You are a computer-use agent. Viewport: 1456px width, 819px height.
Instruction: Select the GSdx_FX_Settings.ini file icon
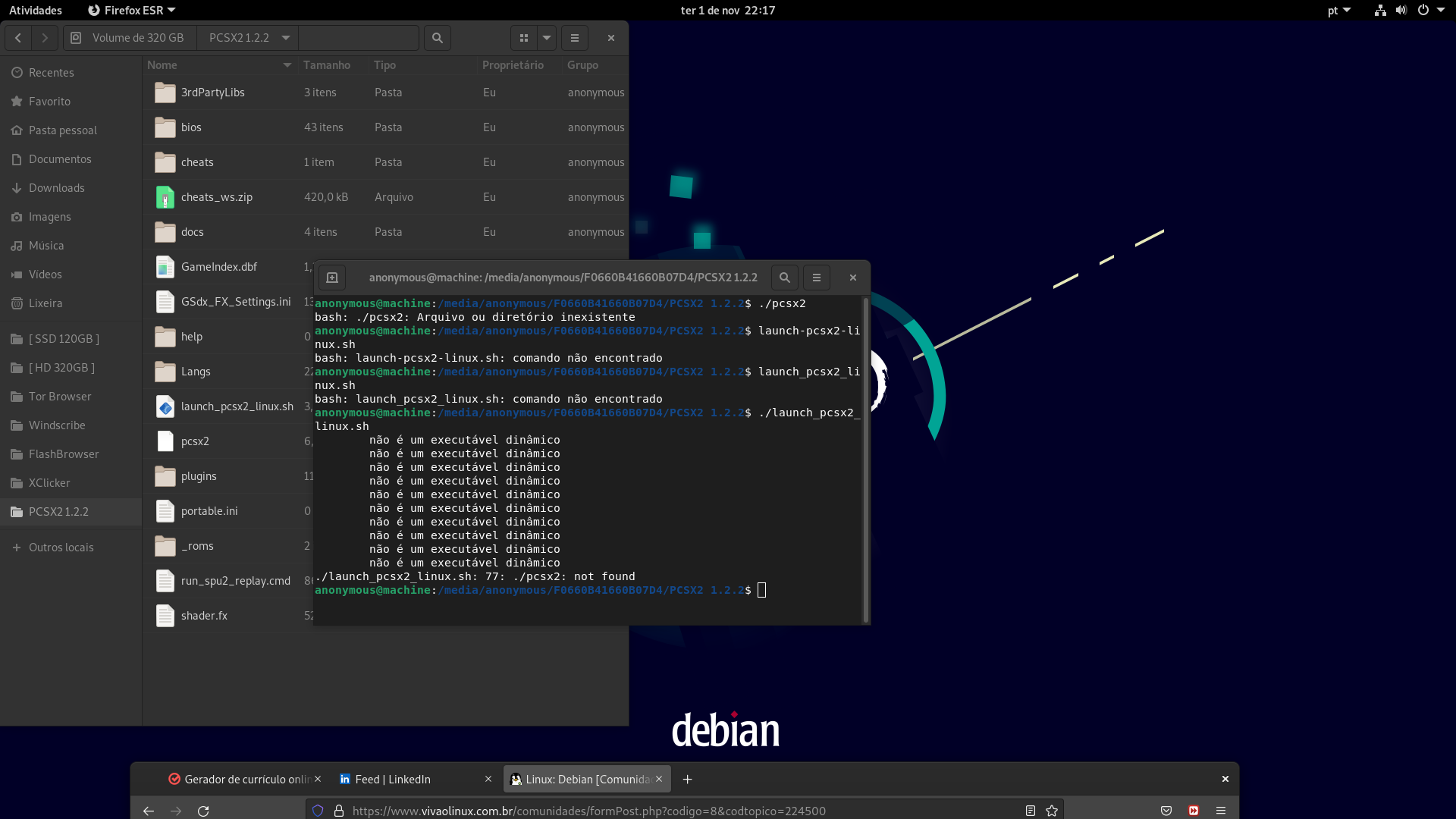click(x=165, y=302)
